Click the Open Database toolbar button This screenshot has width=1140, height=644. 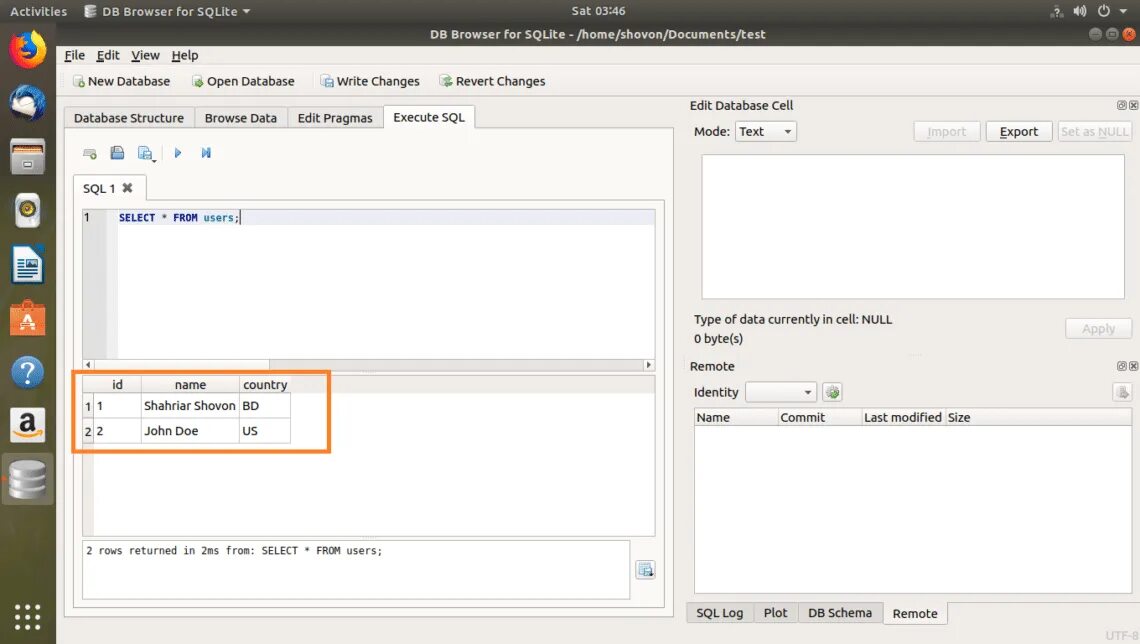click(243, 81)
